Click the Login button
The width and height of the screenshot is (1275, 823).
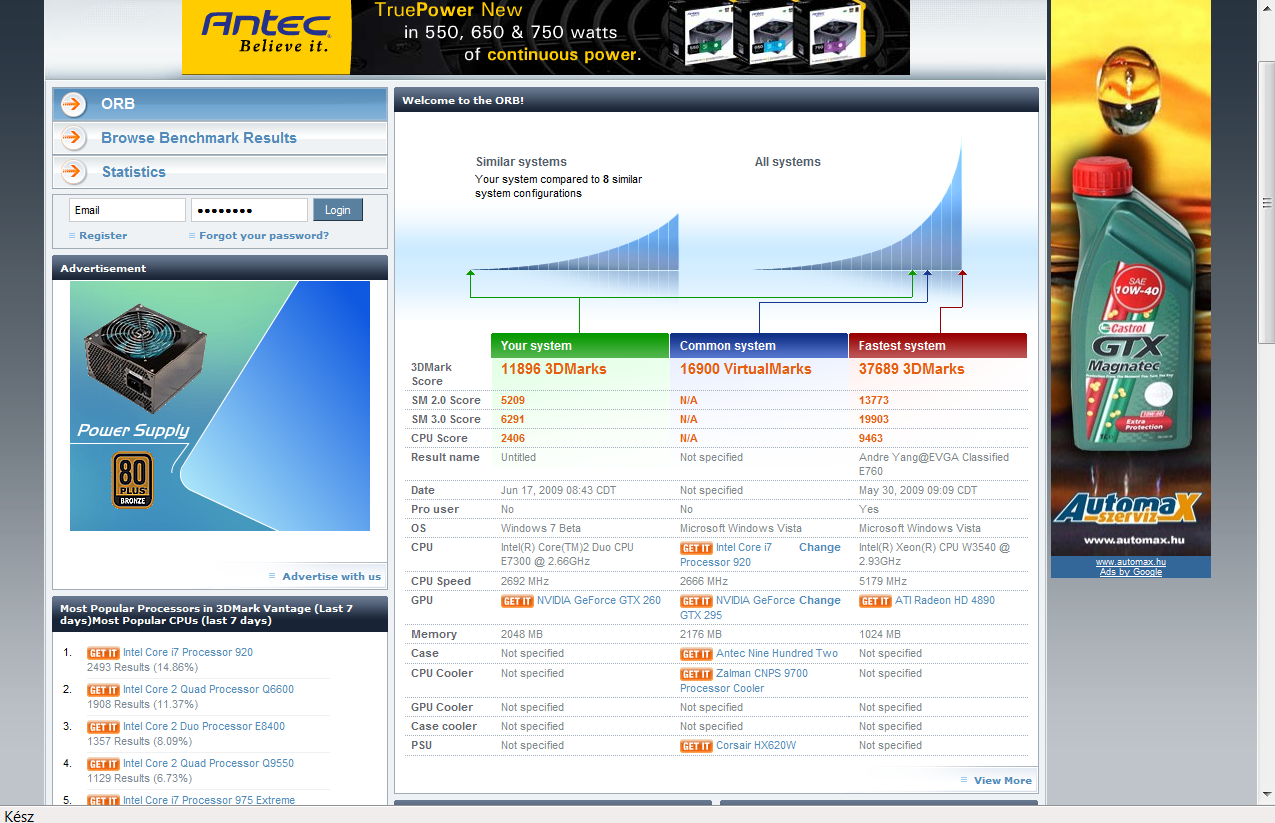[338, 210]
